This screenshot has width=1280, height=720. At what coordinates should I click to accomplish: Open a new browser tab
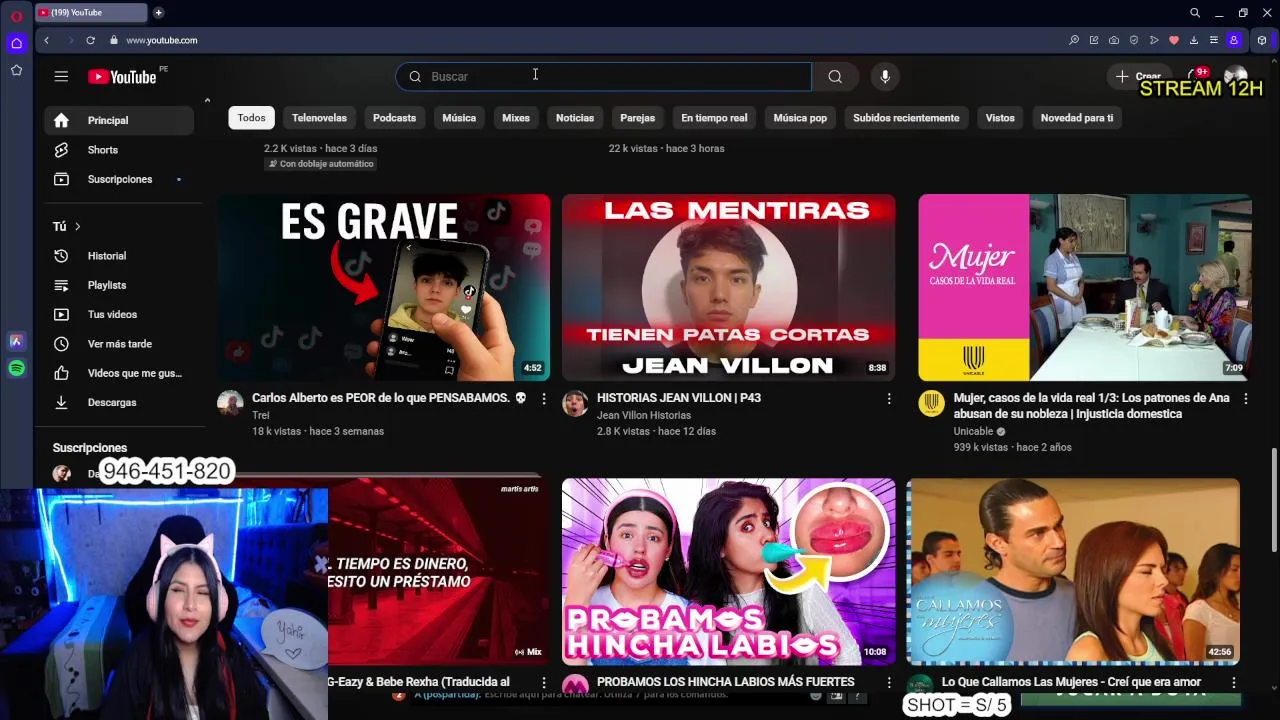[x=158, y=13]
